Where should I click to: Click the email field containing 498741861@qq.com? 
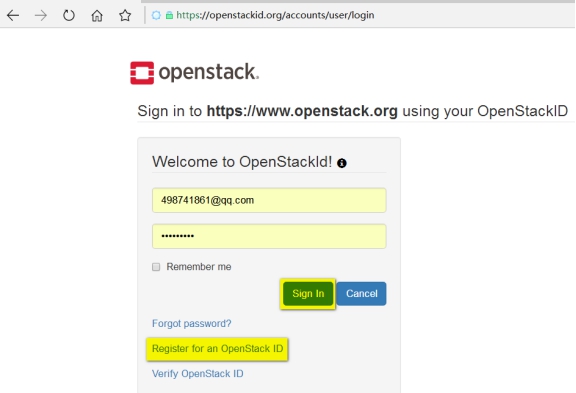[269, 200]
